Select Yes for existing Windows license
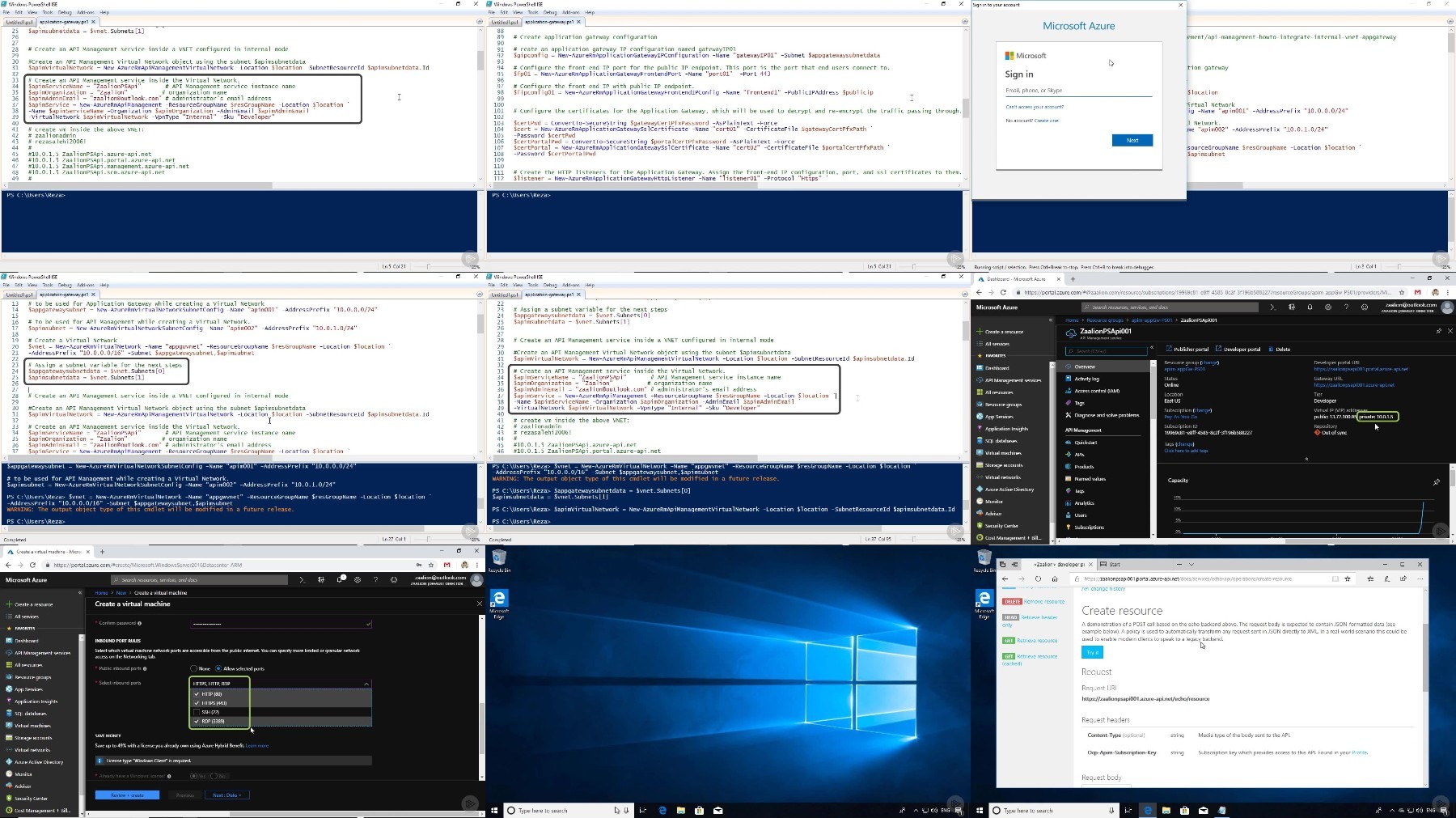Screen dimensions: 1456x818 tap(193, 776)
